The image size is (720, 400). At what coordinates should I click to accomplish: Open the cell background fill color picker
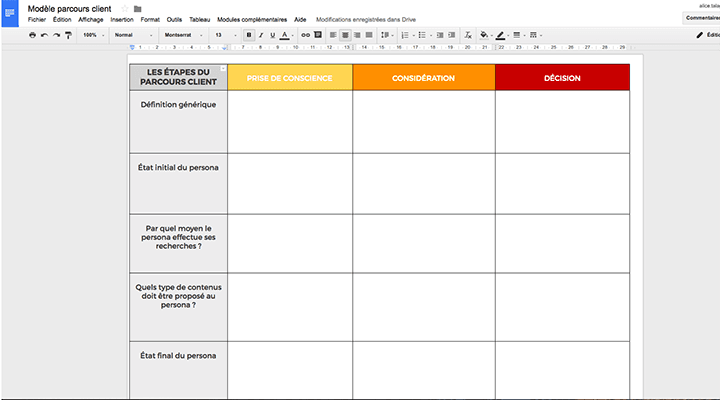[x=485, y=35]
